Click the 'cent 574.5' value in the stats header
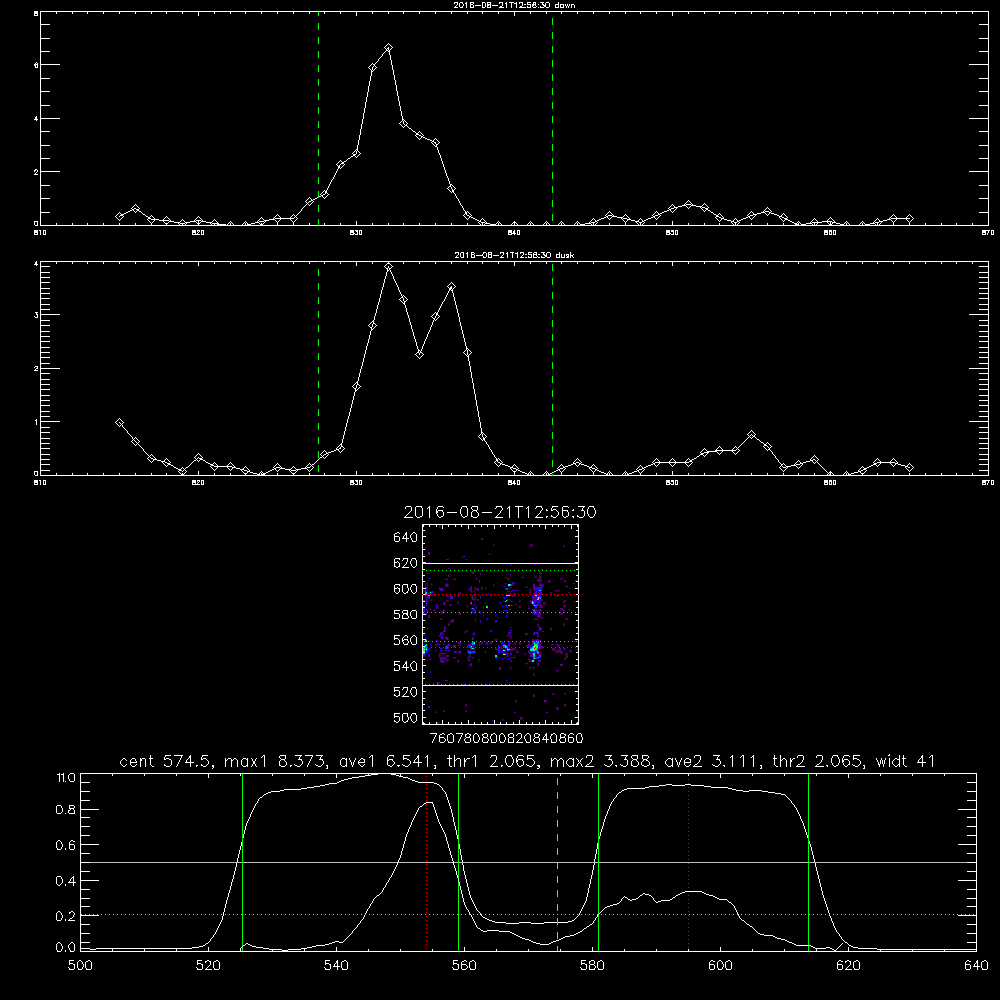The image size is (1000, 1000). tap(166, 761)
